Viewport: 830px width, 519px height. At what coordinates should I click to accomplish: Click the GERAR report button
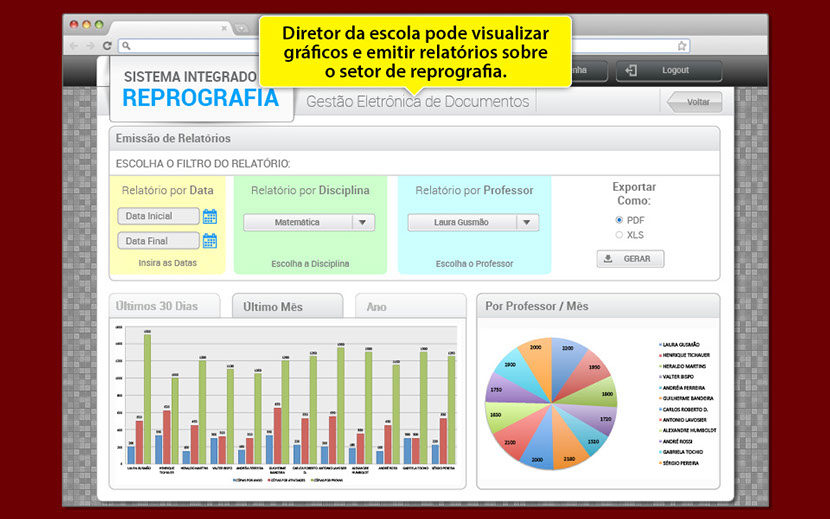(x=630, y=259)
